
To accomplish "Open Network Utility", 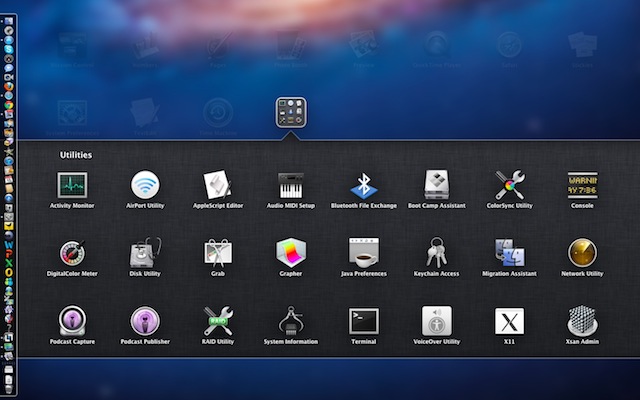I will pos(582,253).
